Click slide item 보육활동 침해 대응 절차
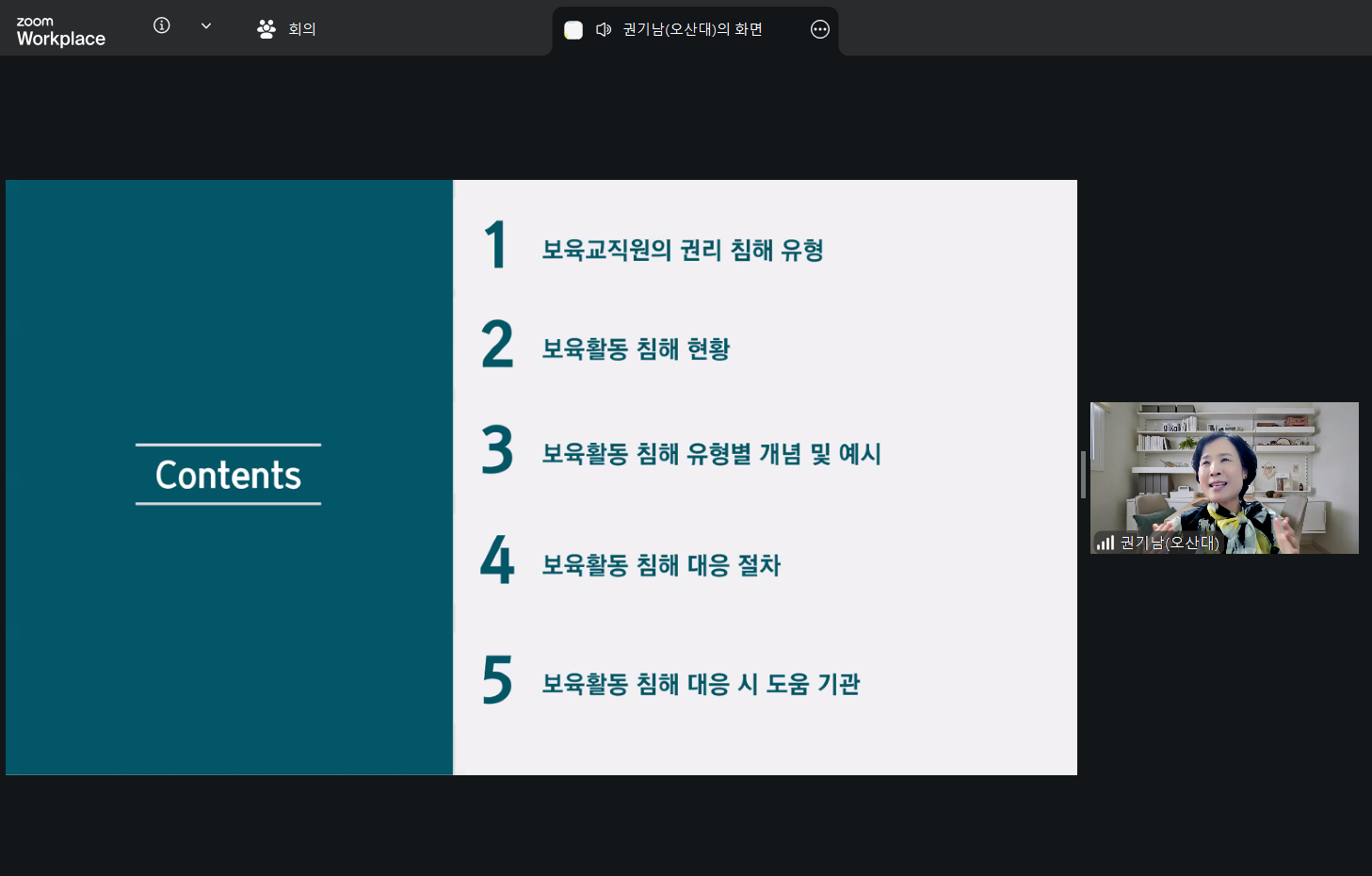Screen dimensions: 1372x876 coord(661,565)
